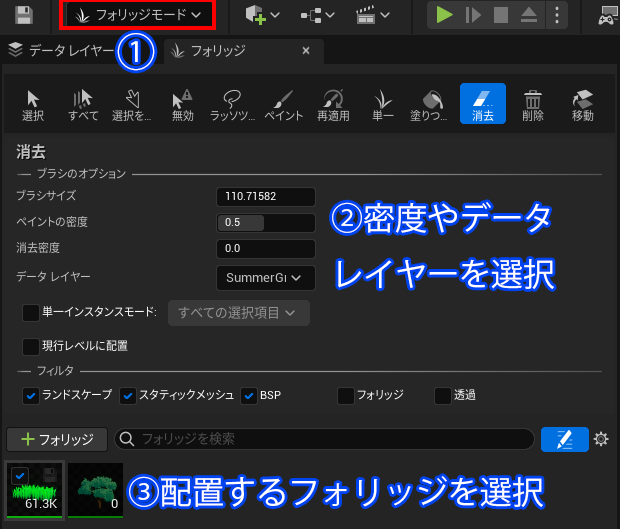Toggle the フォリッジ filter checkbox
Screen dimensions: 620x529
(346, 396)
